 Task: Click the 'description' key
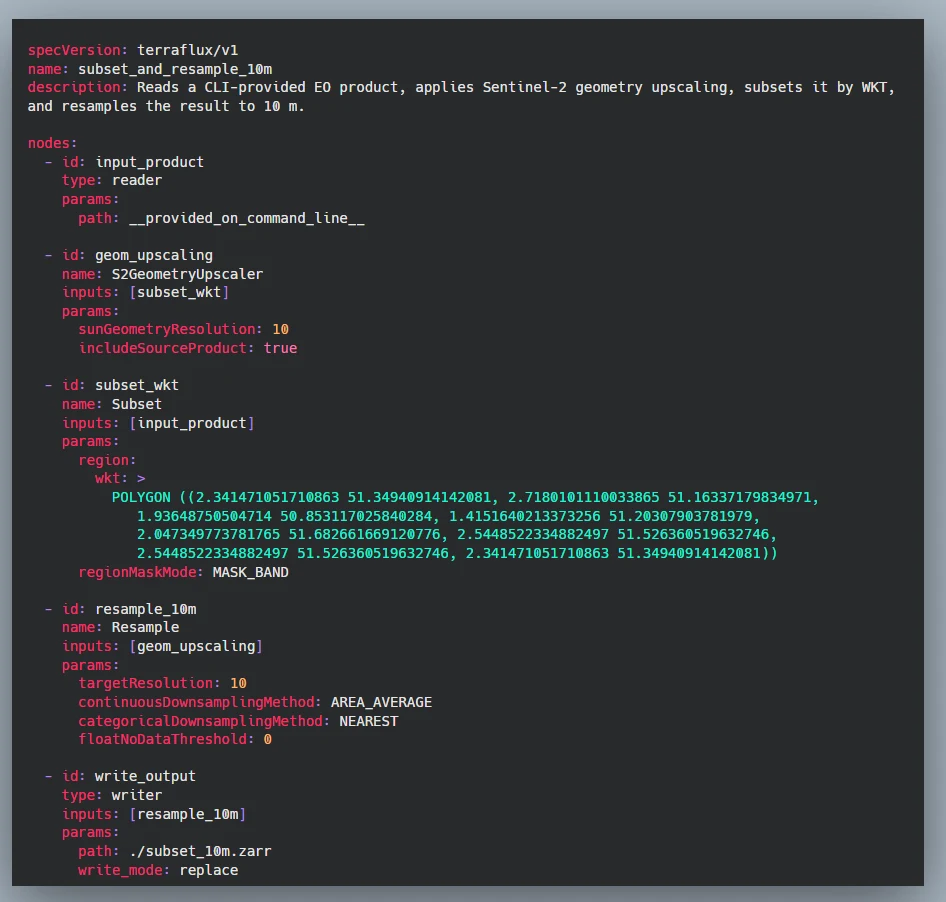click(74, 87)
